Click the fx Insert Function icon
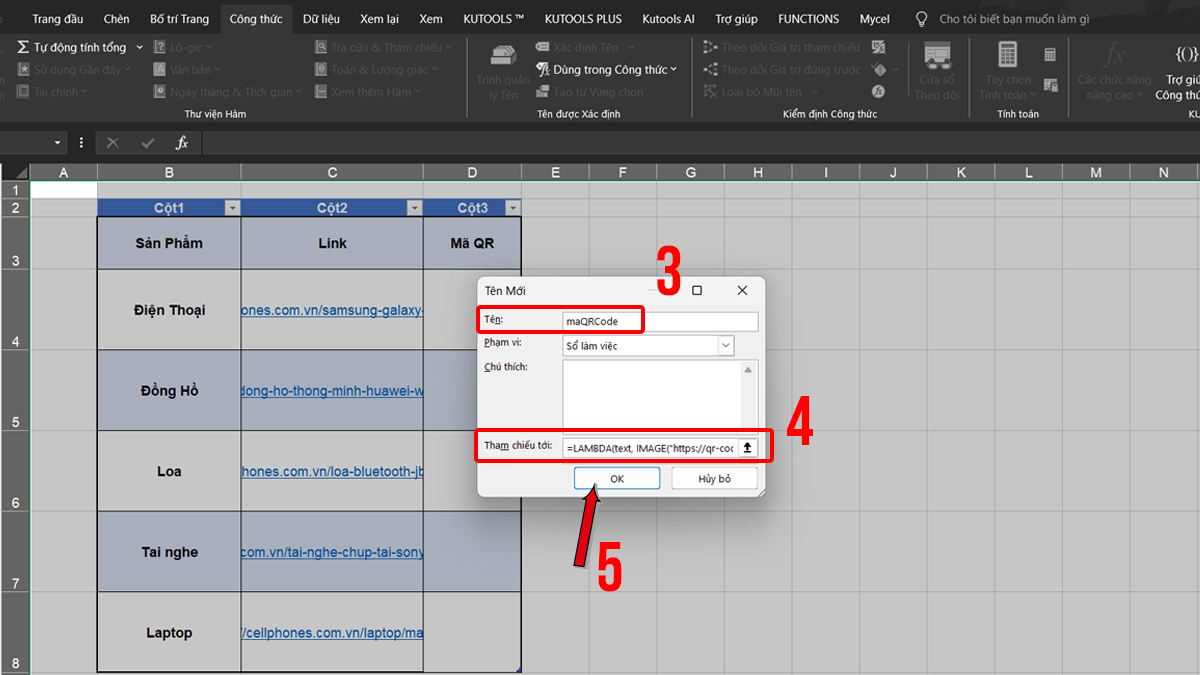Image resolution: width=1200 pixels, height=675 pixels. pos(182,142)
